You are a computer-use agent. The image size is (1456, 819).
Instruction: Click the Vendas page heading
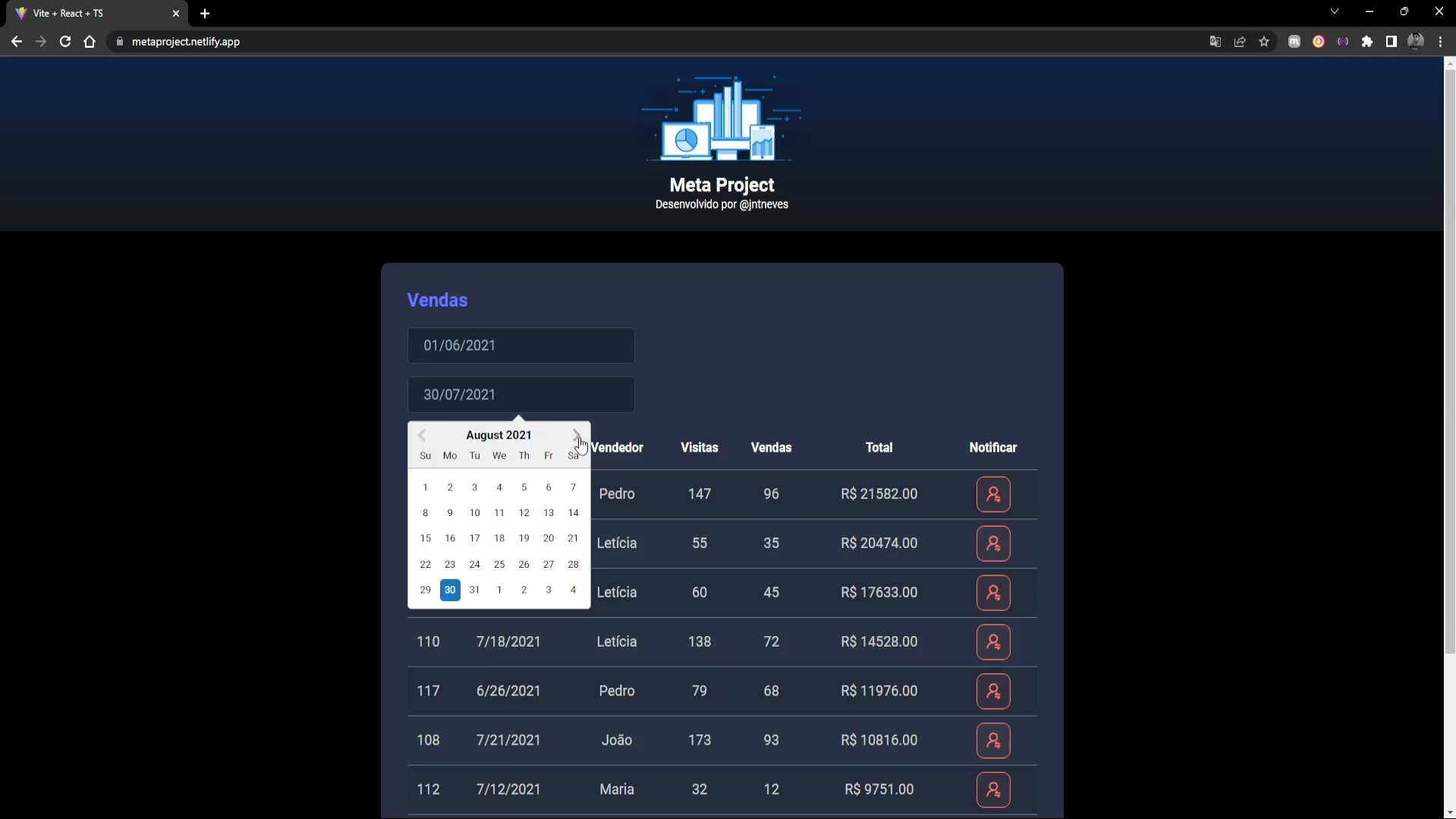point(438,300)
